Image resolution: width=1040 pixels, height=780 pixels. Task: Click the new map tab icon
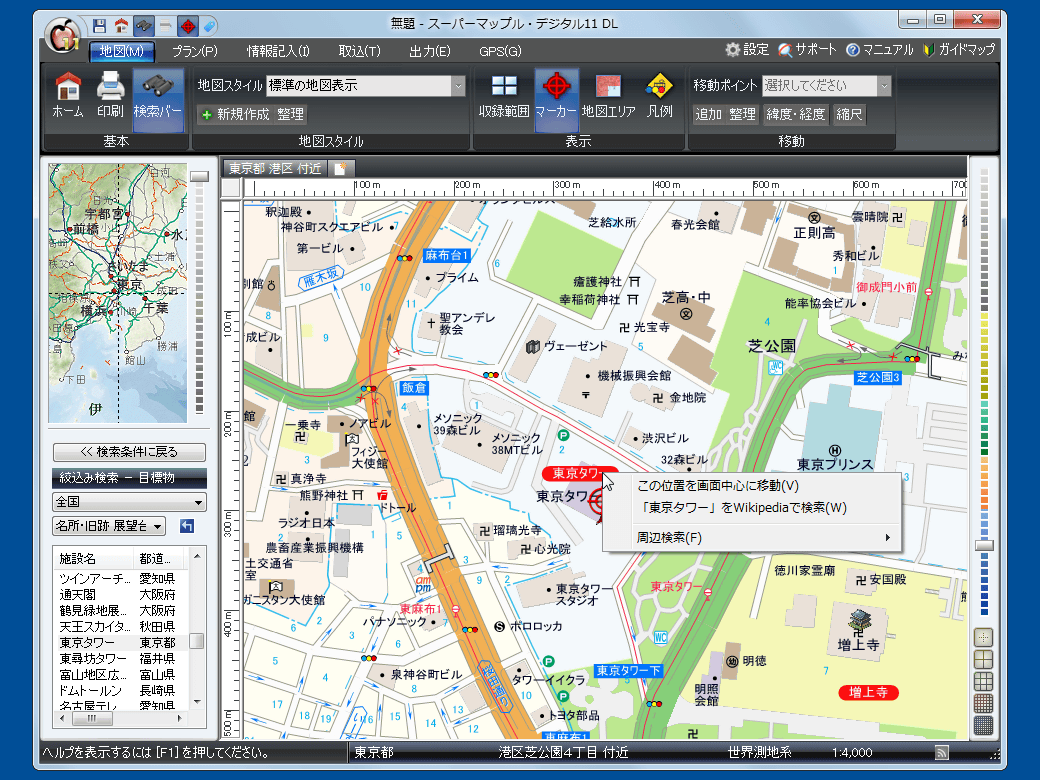(340, 168)
